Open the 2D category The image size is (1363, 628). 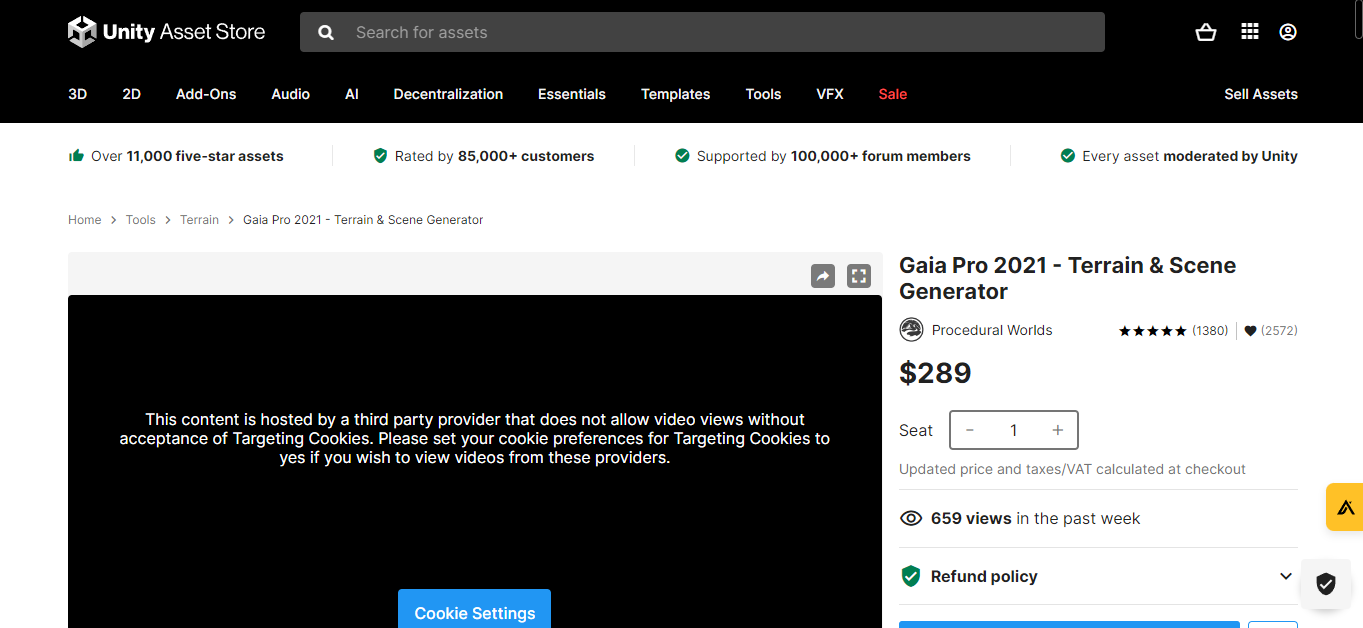(x=132, y=94)
